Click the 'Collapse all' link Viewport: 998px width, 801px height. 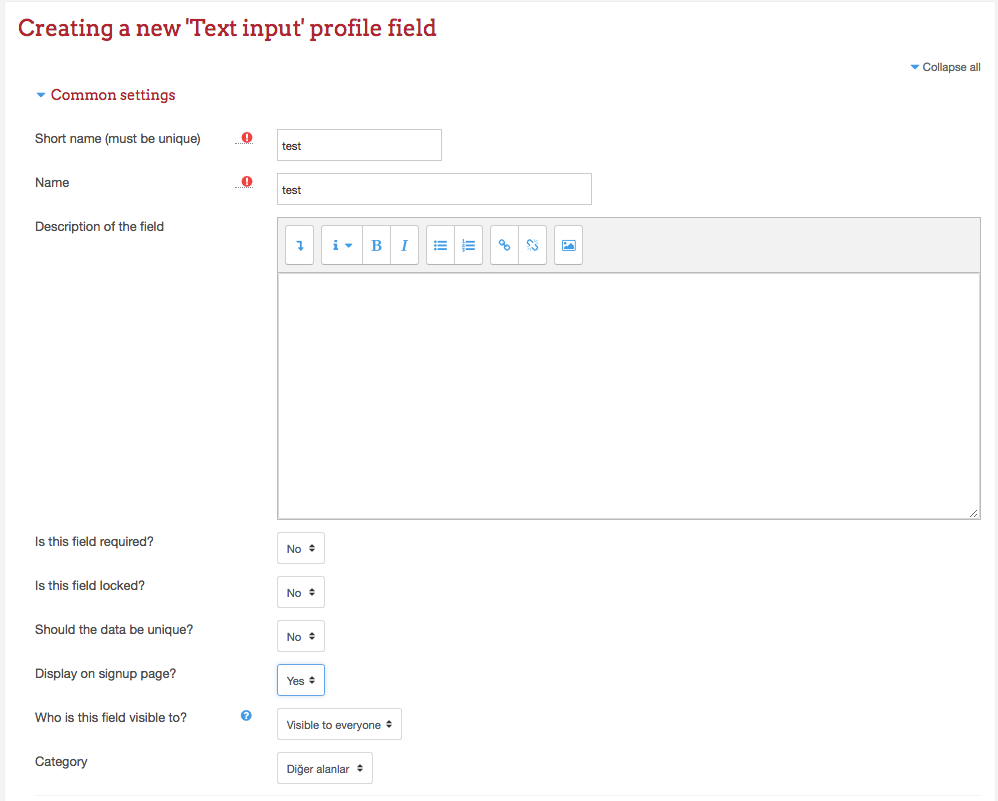[946, 67]
